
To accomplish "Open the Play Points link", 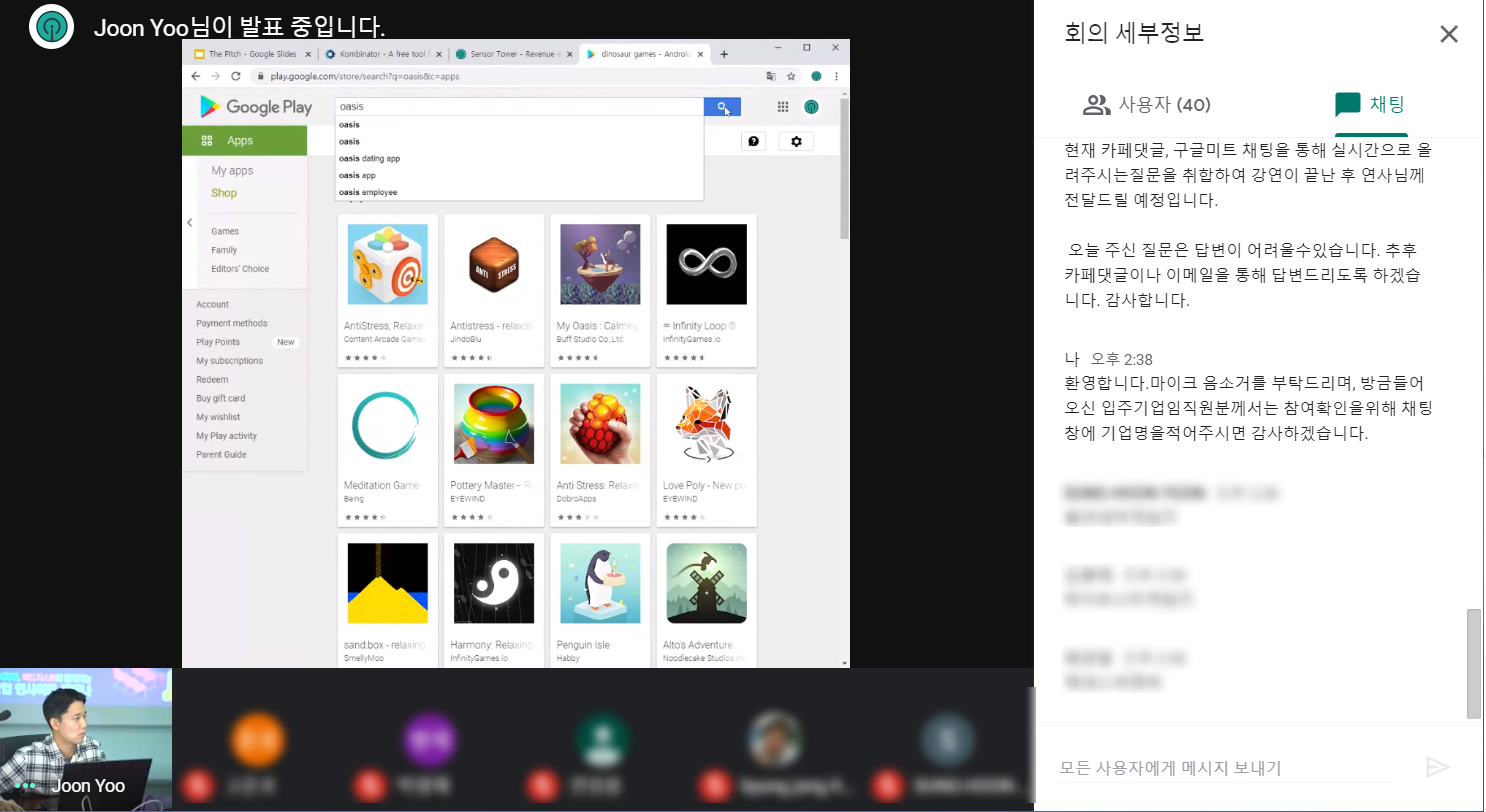I will [218, 342].
